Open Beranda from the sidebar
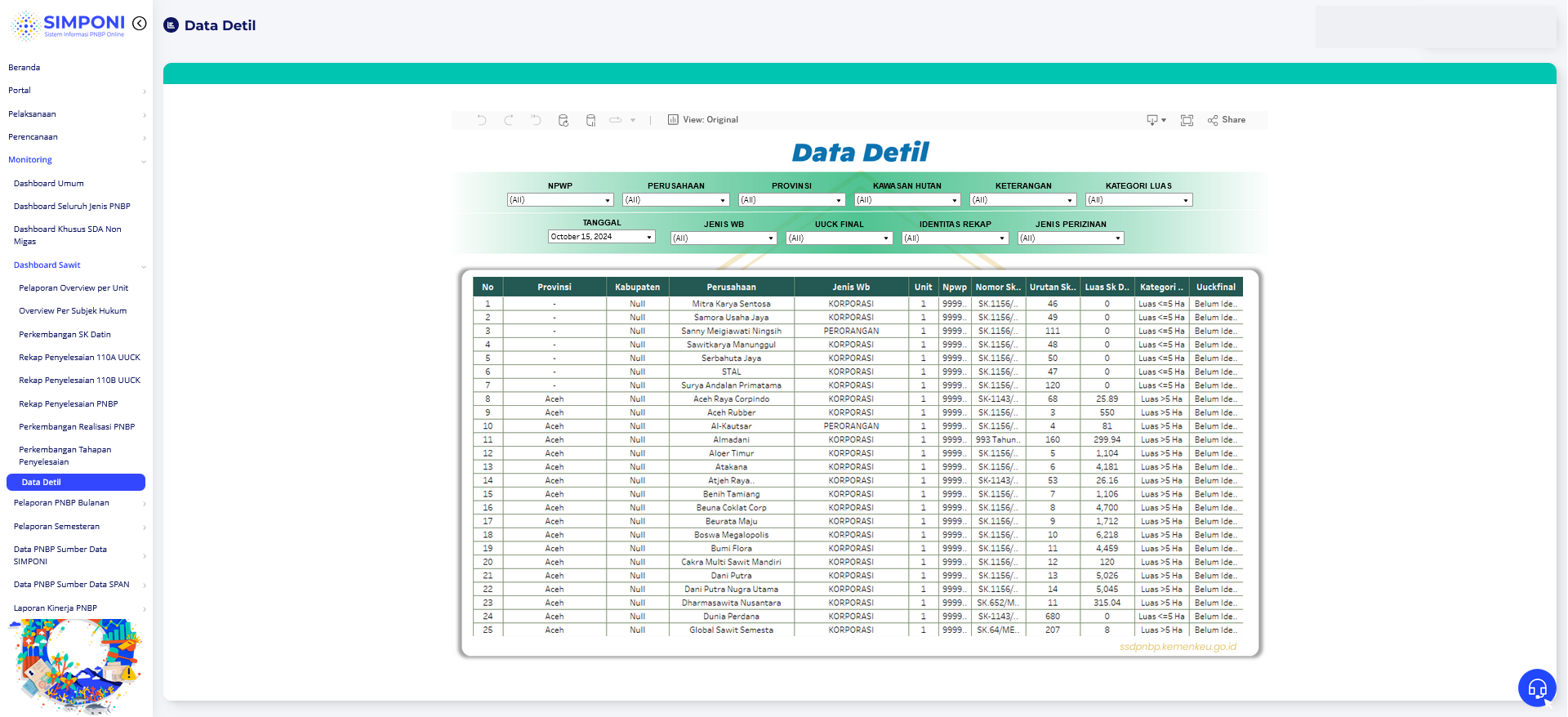1568x717 pixels. click(x=24, y=68)
